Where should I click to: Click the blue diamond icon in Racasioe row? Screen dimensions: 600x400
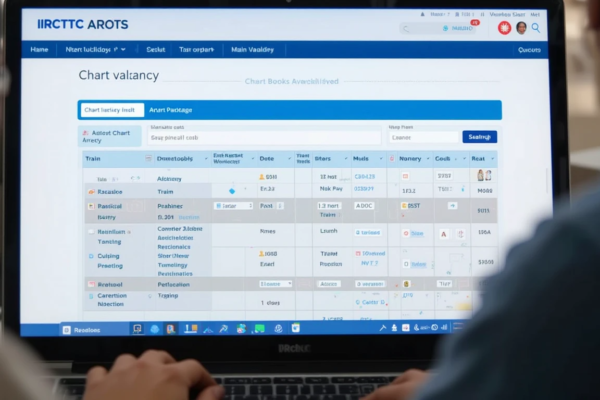232,191
